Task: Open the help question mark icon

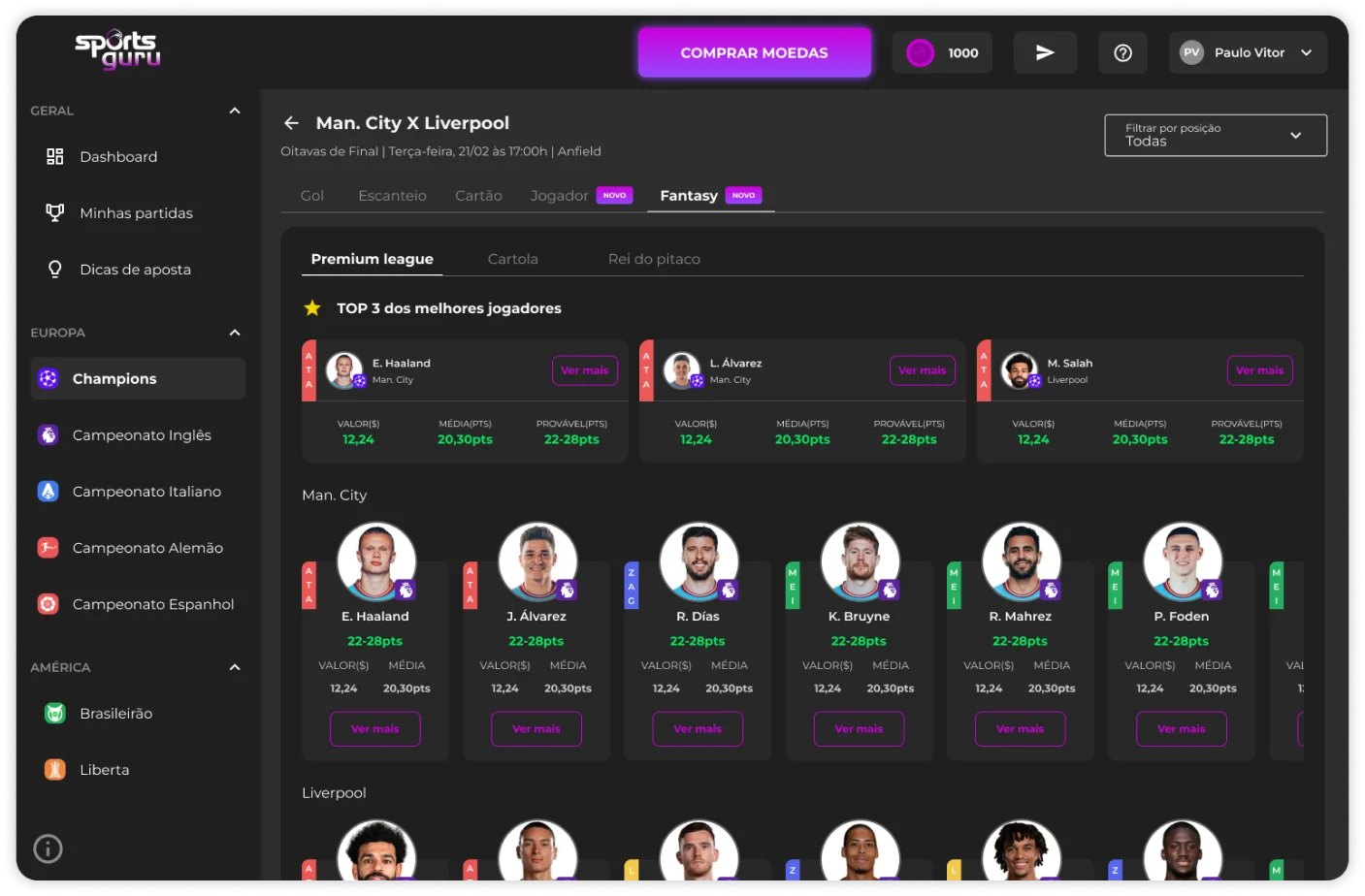Action: [1122, 53]
